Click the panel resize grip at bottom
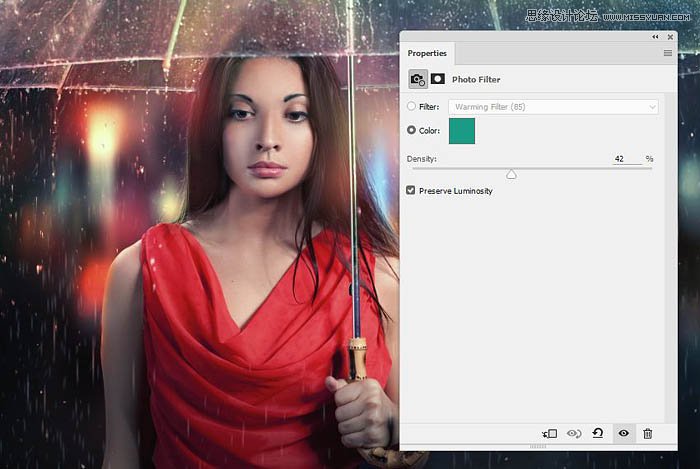Image resolution: width=700 pixels, height=469 pixels. tap(539, 447)
